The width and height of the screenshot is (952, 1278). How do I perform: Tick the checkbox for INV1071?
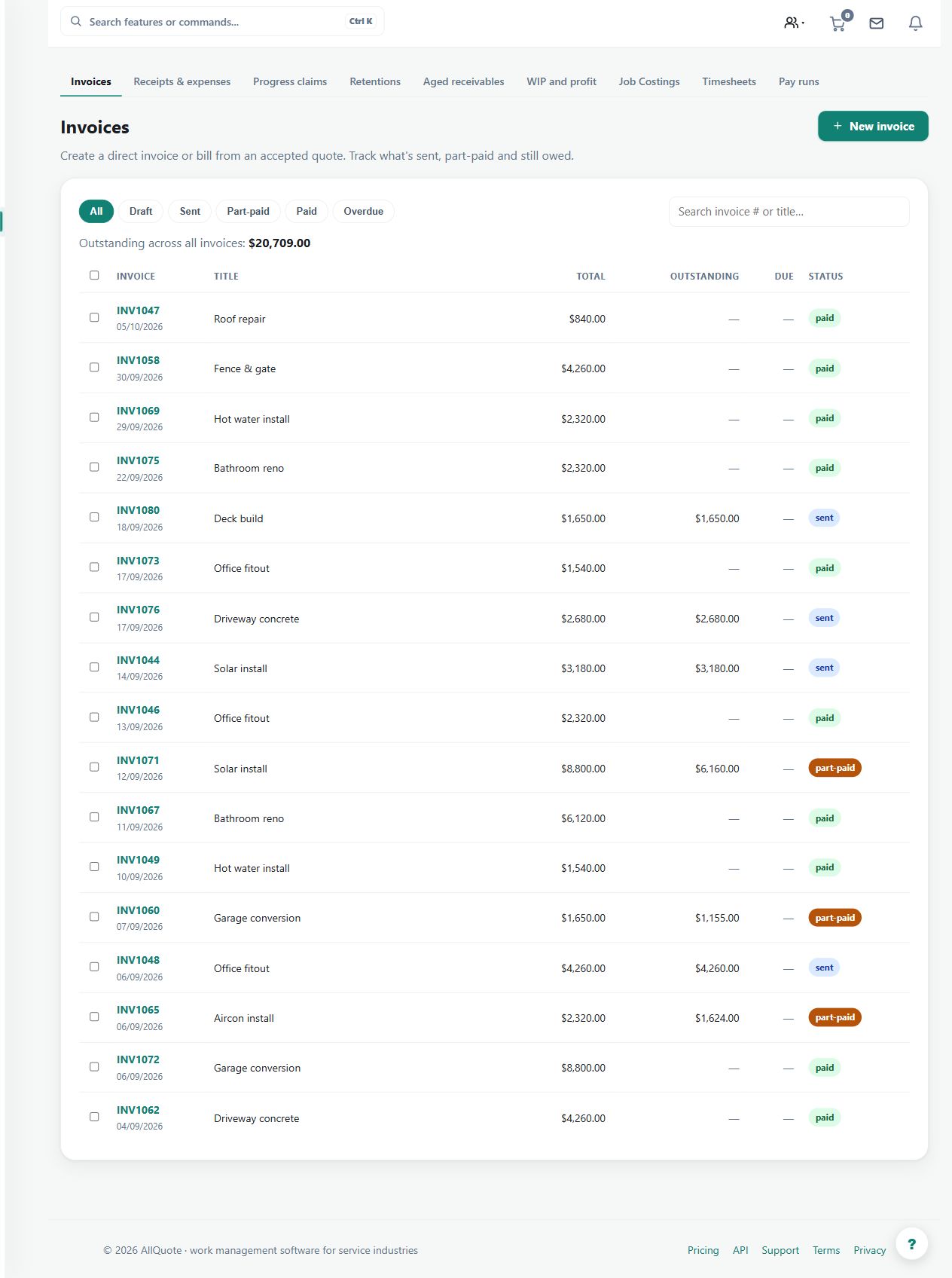[x=94, y=767]
